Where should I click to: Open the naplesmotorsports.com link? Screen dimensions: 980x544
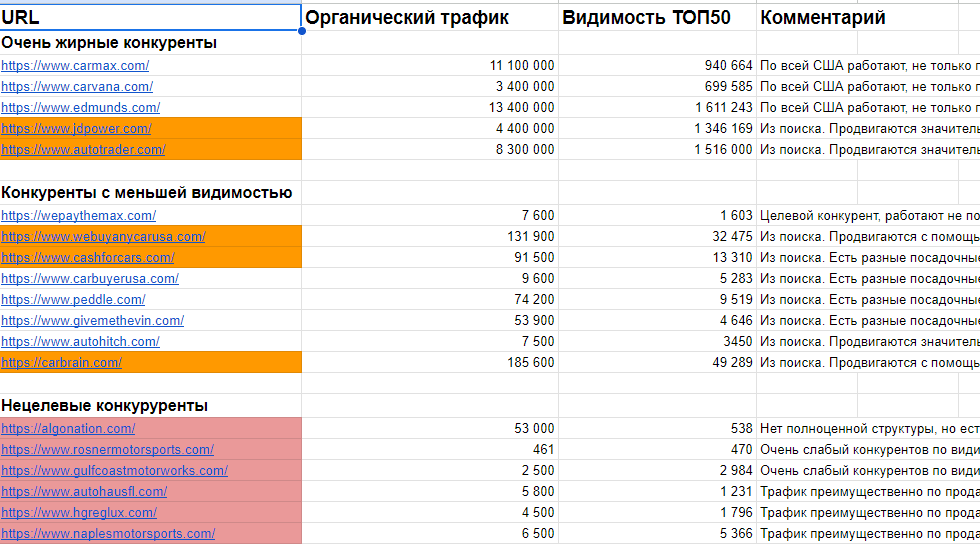pyautogui.click(x=108, y=534)
